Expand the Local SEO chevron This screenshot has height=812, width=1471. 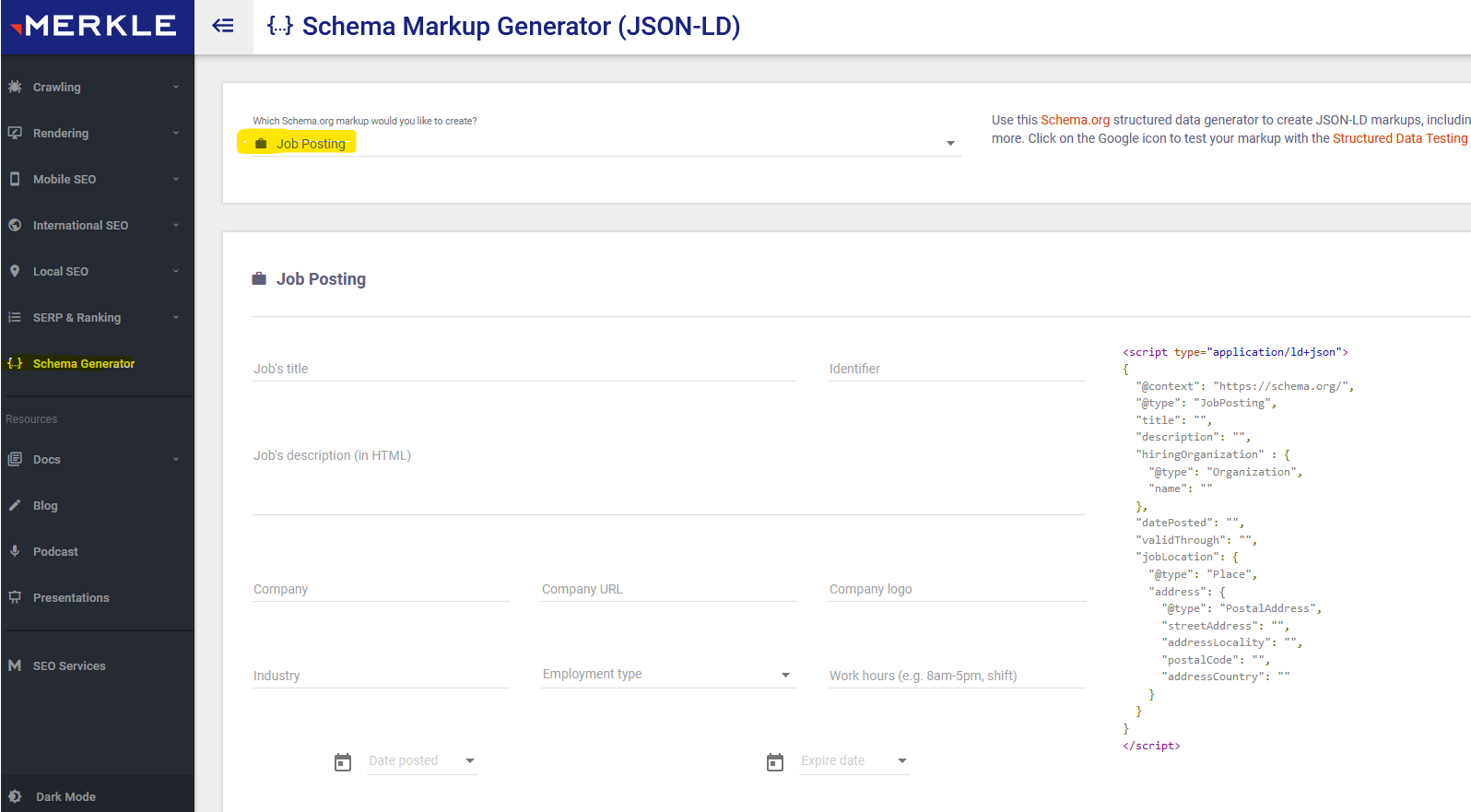click(176, 271)
